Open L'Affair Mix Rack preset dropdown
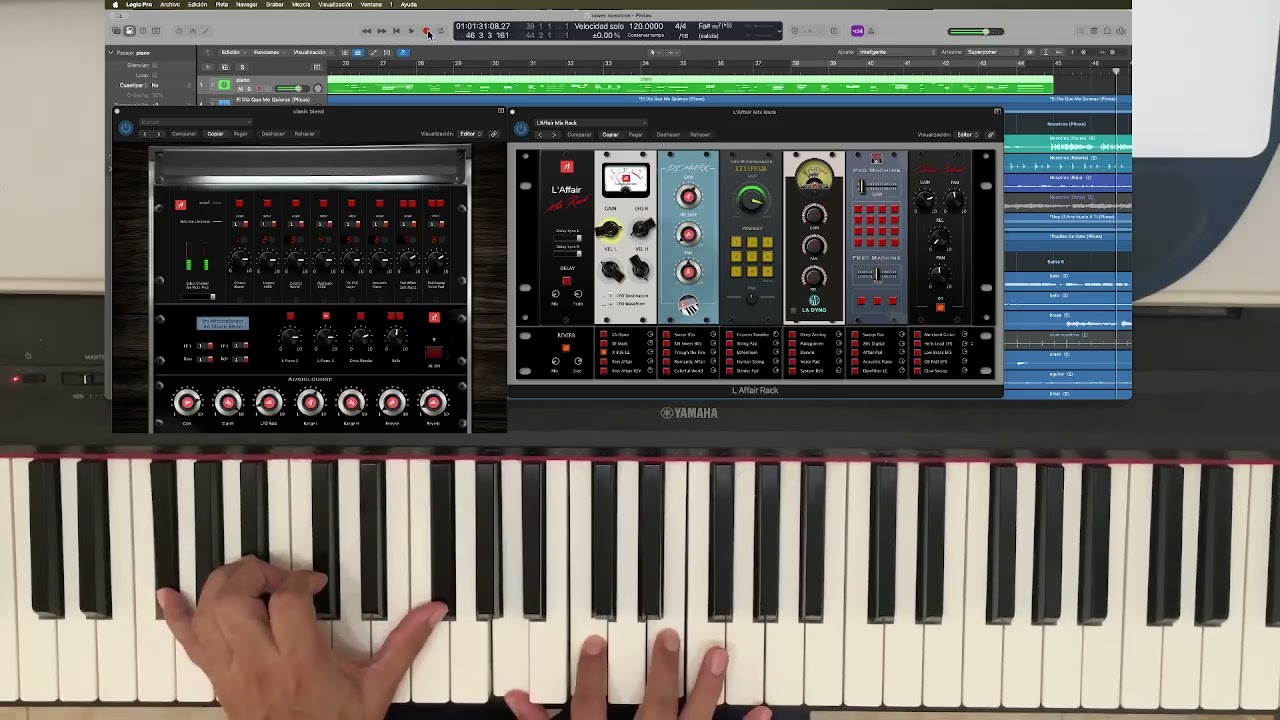 pyautogui.click(x=590, y=123)
